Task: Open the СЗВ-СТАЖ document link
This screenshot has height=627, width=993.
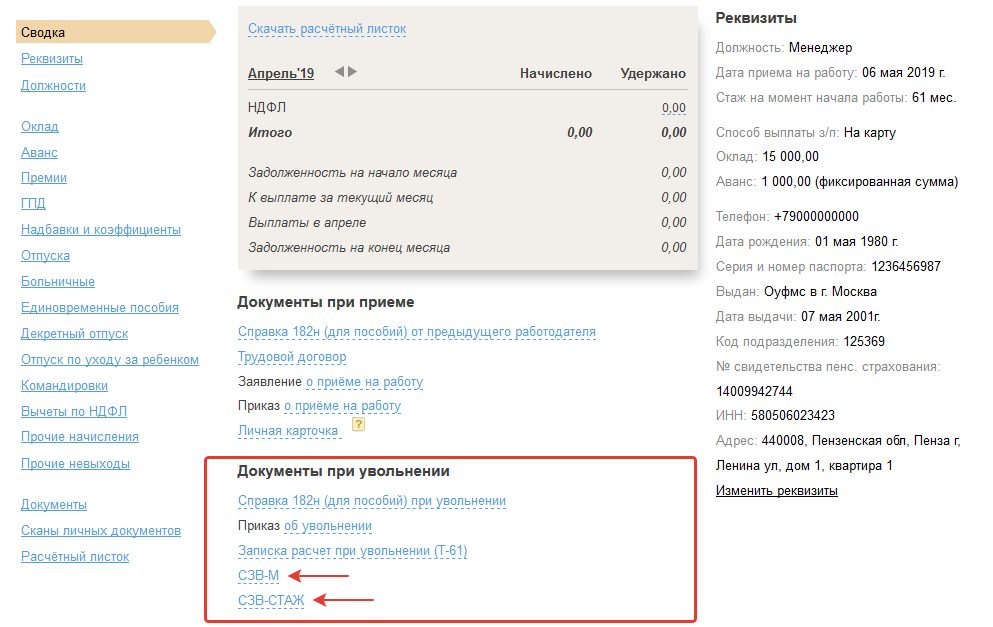Action: tap(271, 601)
